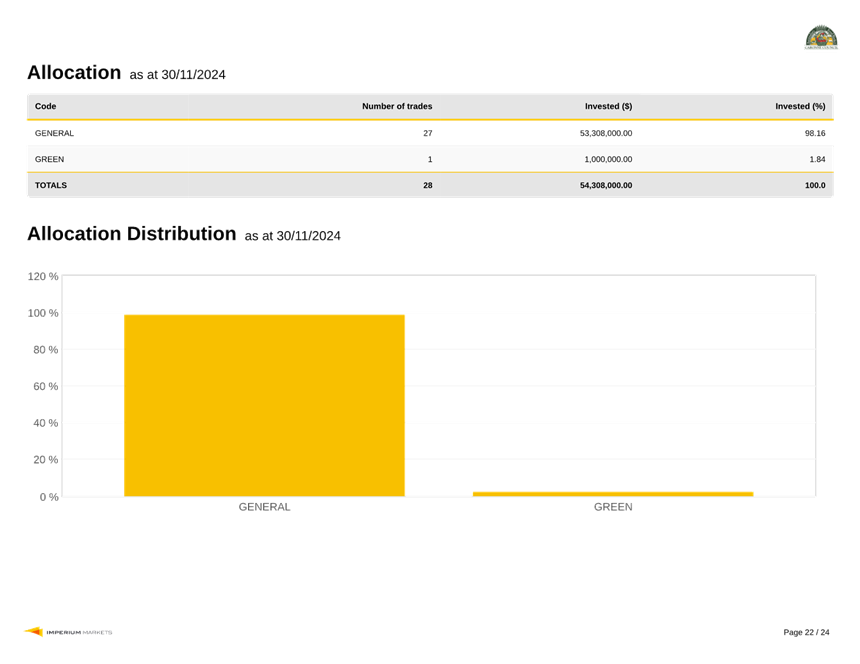This screenshot has width=860, height=664.
Task: Click the 1 trade value in GREEN row
Action: 430,159
